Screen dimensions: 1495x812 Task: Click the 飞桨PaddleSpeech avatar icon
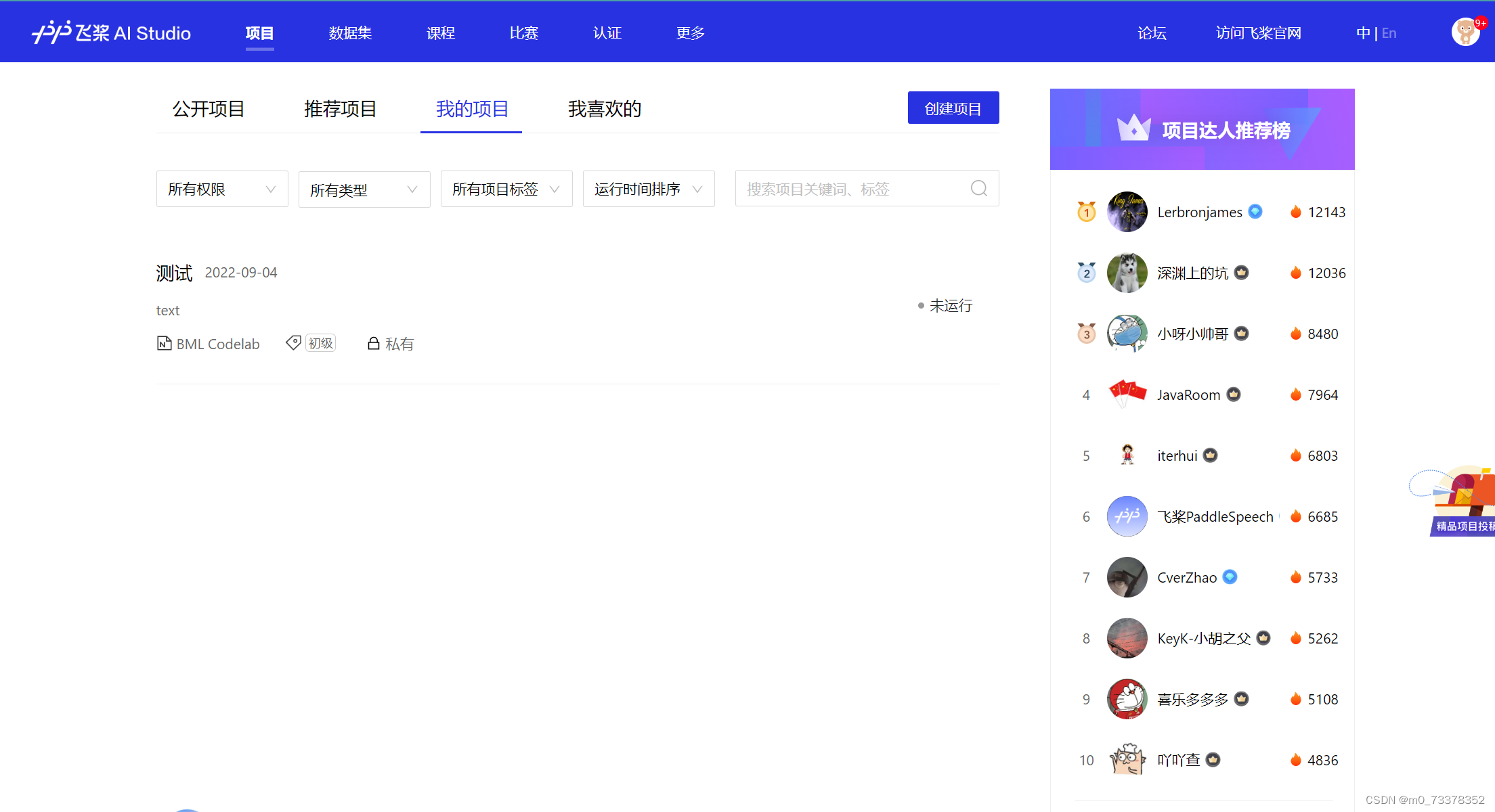1127,516
